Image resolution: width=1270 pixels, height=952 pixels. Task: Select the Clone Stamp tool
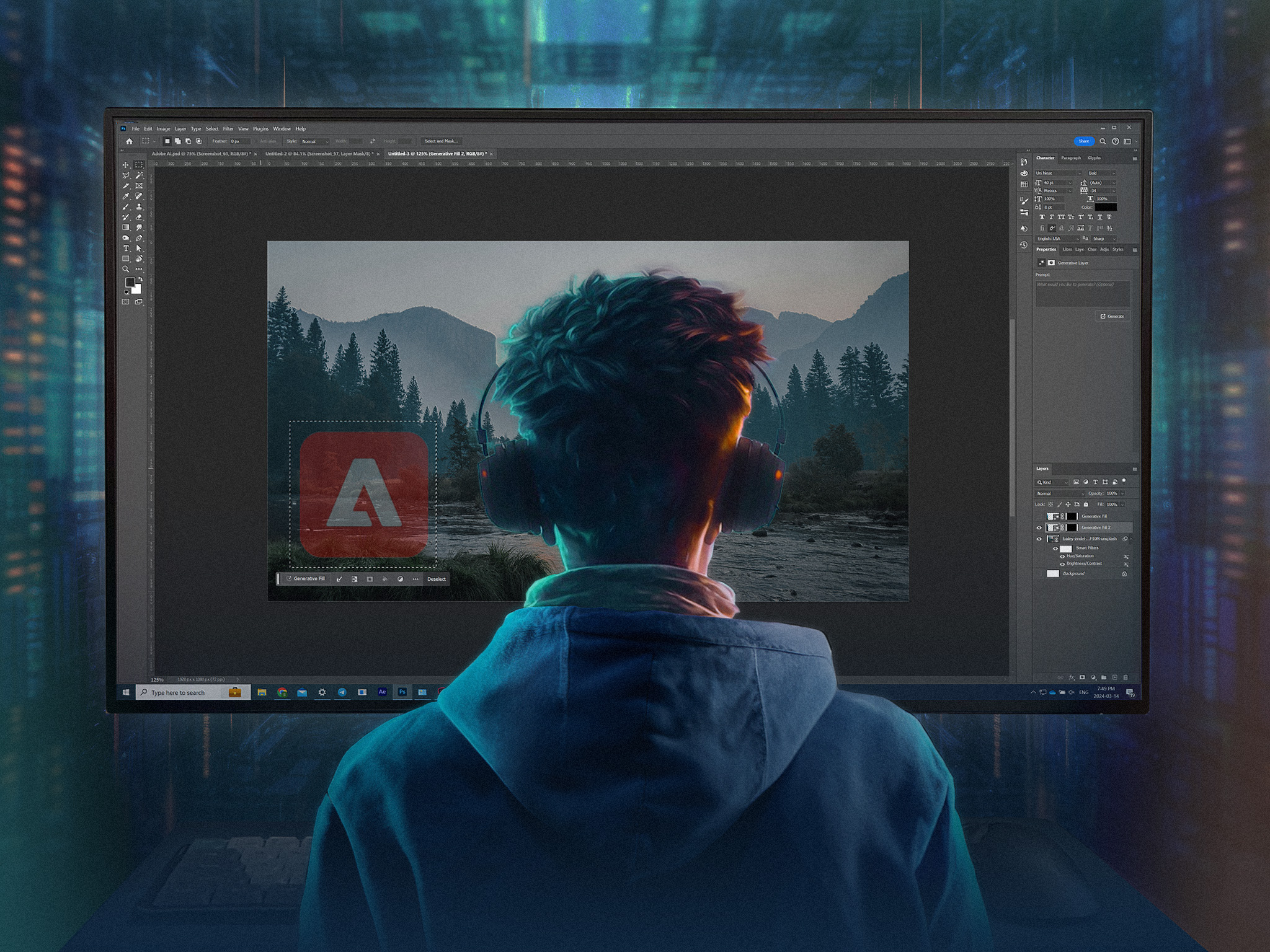(138, 206)
